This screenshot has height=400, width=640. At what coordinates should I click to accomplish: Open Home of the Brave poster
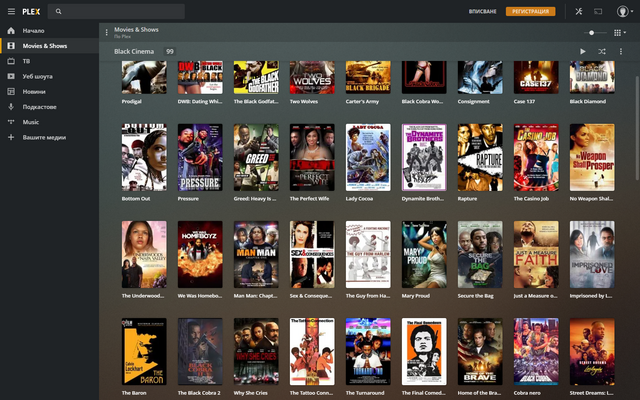(x=480, y=351)
